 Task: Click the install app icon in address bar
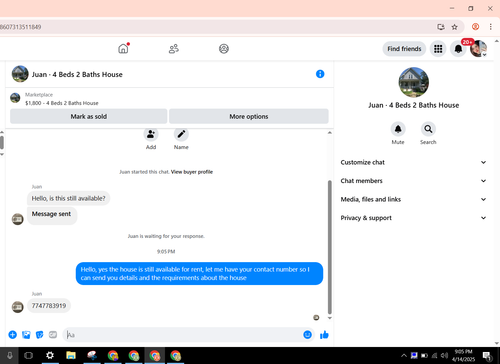click(441, 27)
